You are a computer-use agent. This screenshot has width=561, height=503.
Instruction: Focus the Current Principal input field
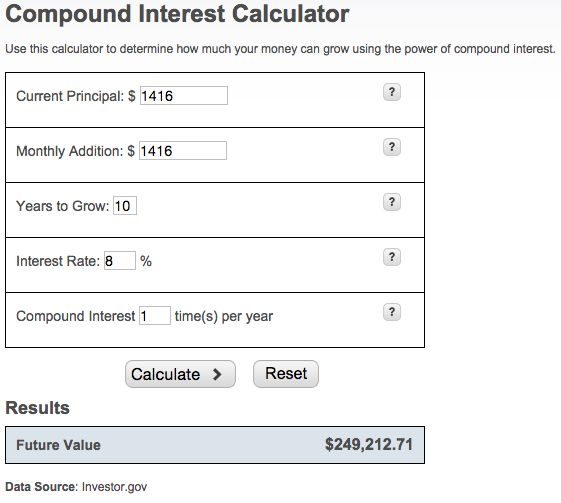184,96
